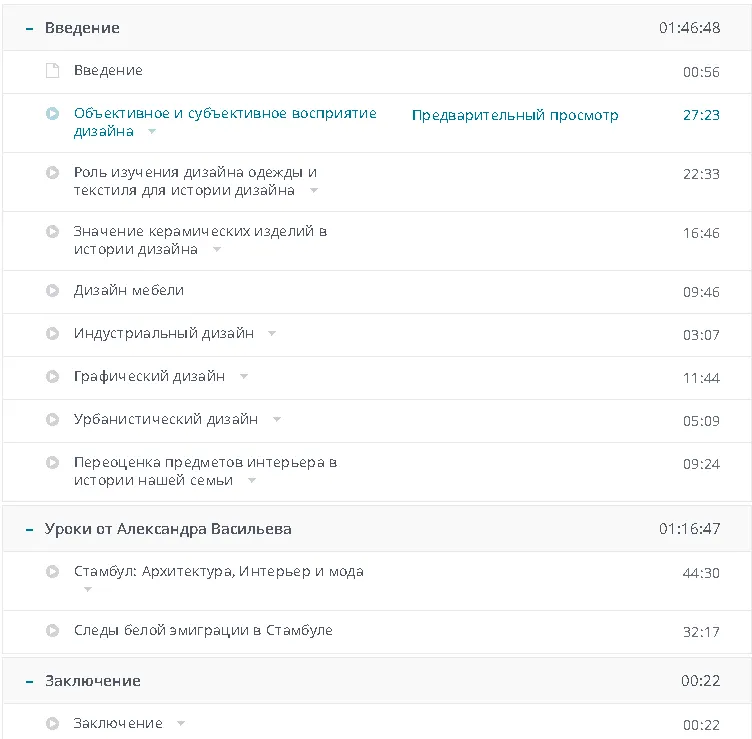Click the 27:23 duration of preview lesson
Image resolution: width=752 pixels, height=739 pixels.
click(701, 115)
